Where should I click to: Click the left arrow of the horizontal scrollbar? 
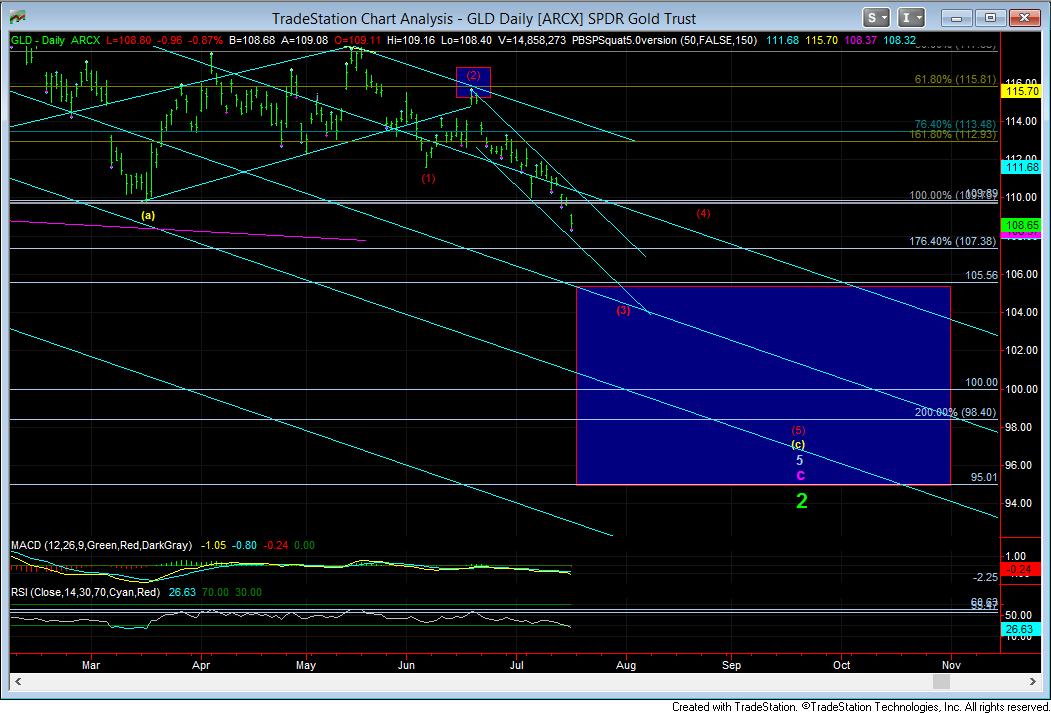18,682
